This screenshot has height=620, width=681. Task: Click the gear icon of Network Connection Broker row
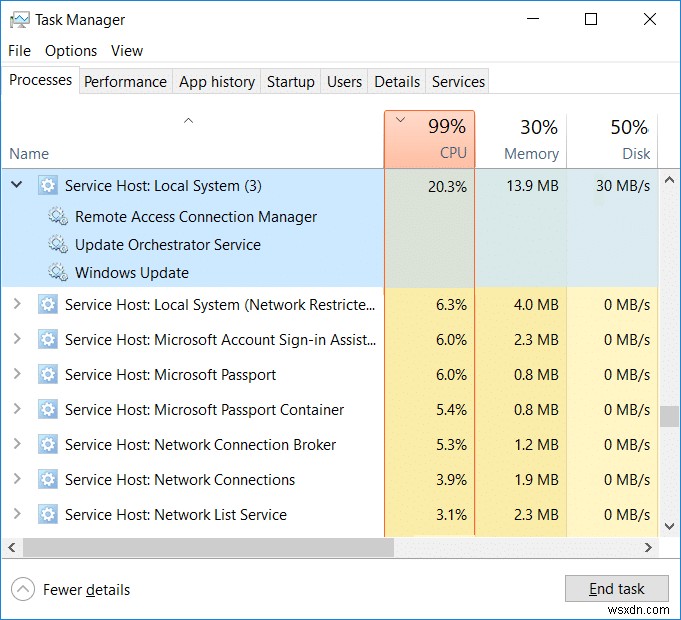(x=48, y=444)
